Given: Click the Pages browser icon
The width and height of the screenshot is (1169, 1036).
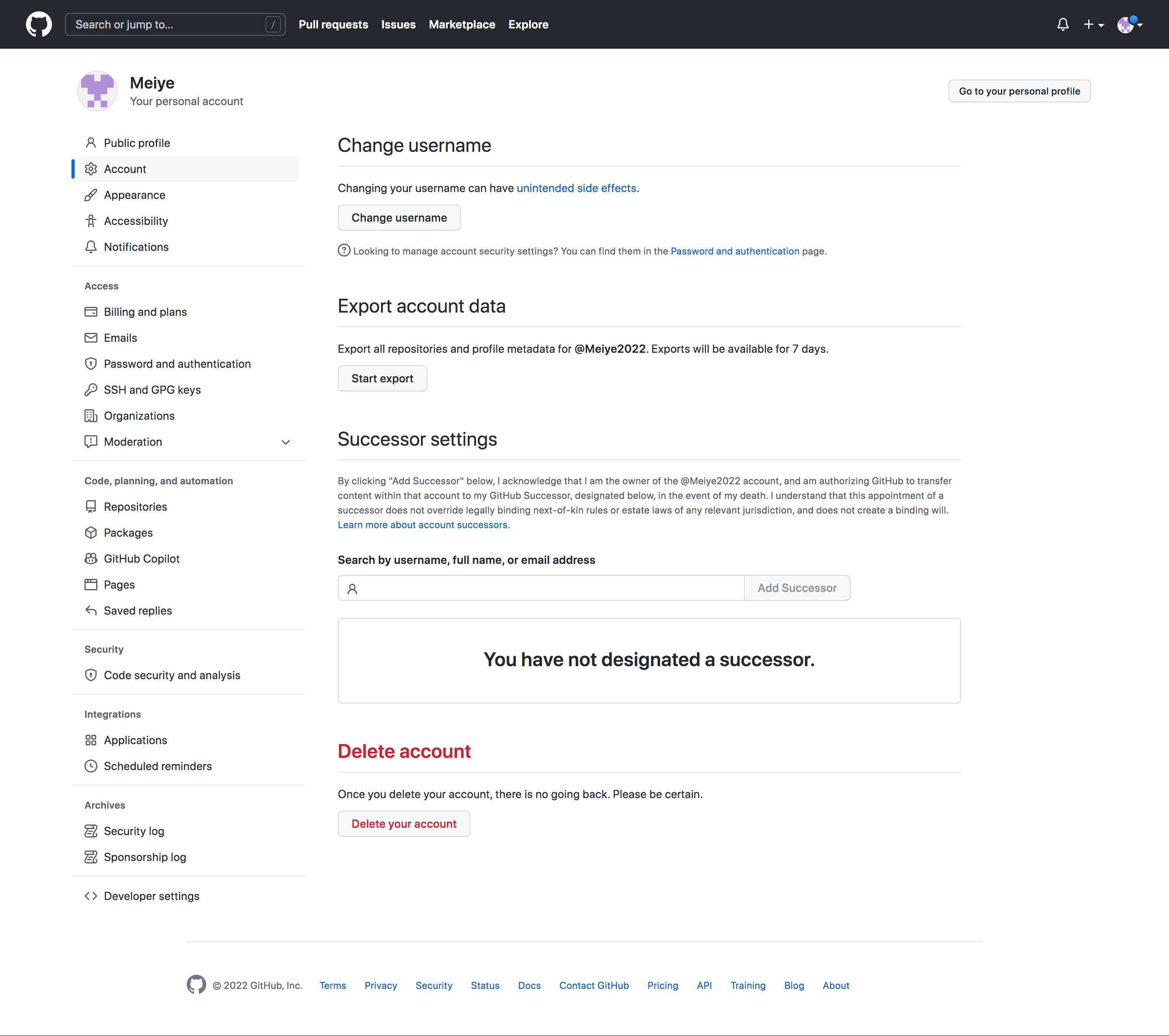Looking at the screenshot, I should [x=91, y=585].
